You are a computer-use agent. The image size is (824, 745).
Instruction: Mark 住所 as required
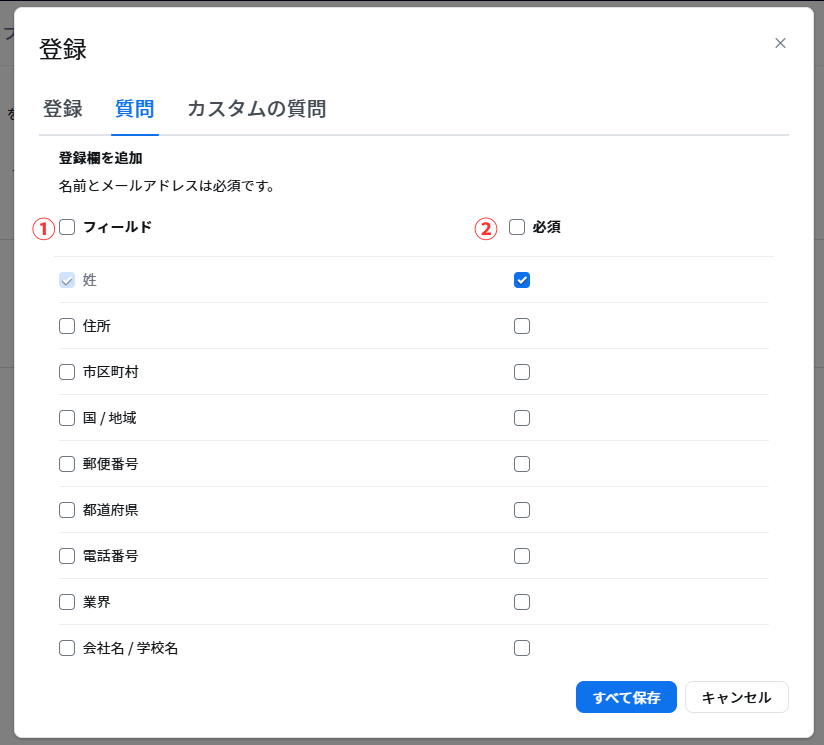[521, 326]
